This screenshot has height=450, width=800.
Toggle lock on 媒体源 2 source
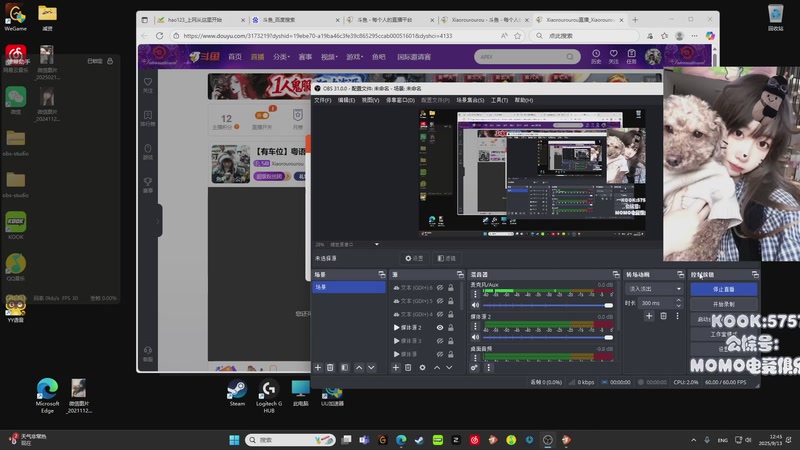[x=451, y=328]
